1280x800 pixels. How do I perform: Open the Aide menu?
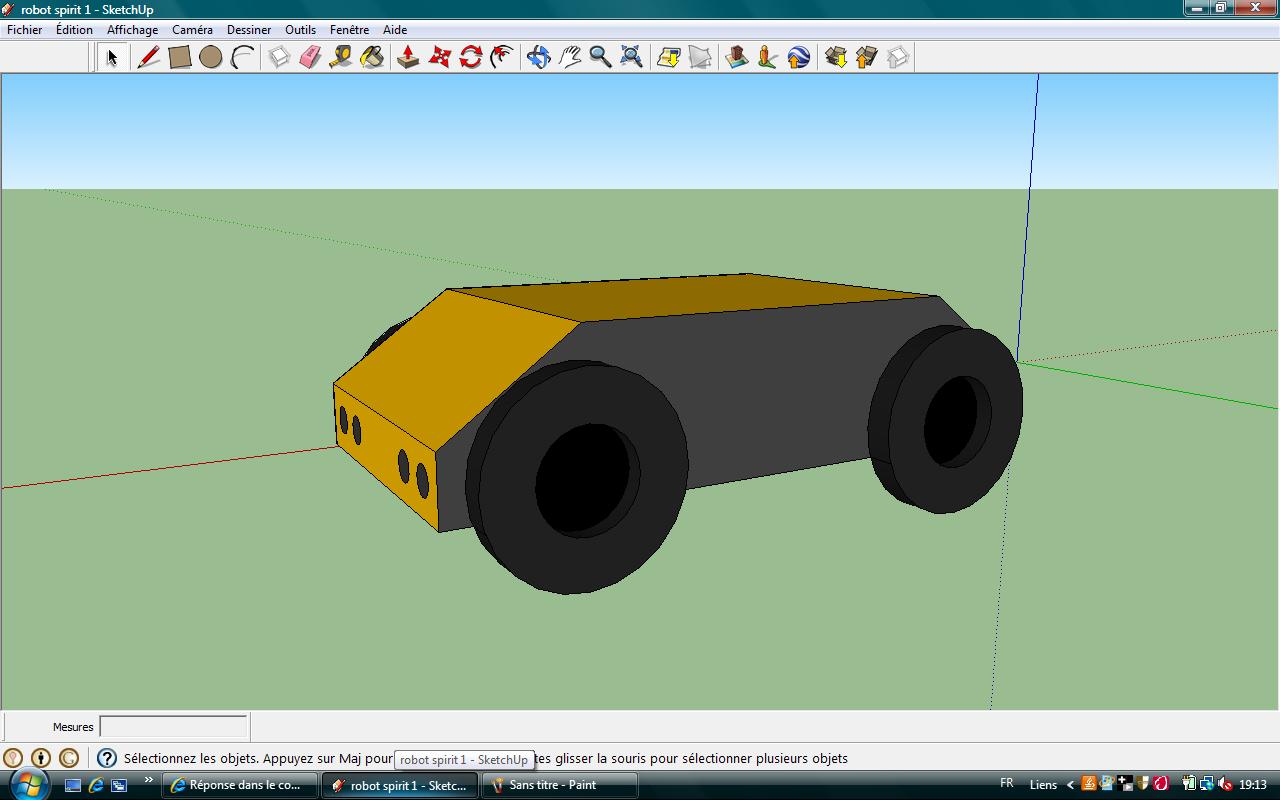pos(395,30)
